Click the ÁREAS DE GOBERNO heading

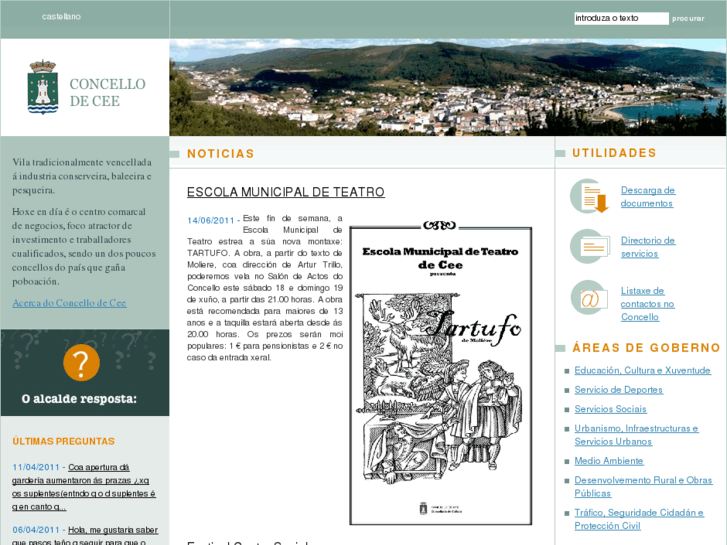click(646, 347)
